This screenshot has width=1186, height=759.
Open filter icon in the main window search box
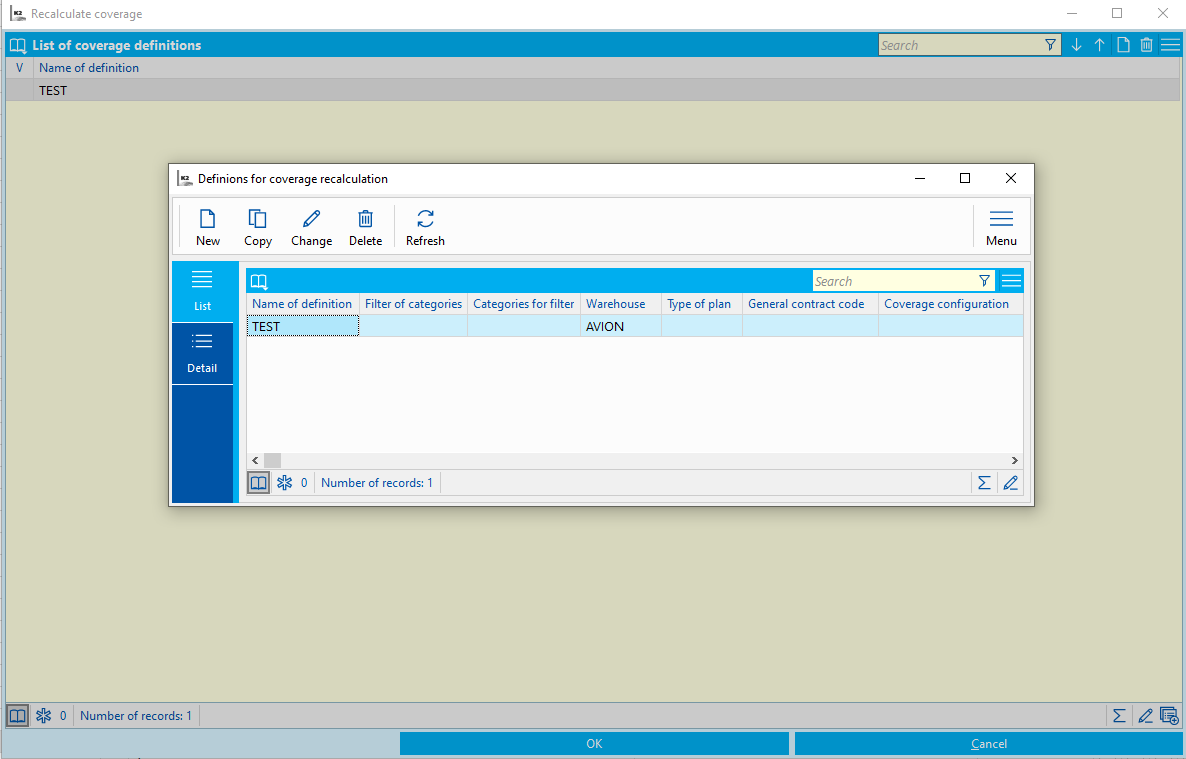[x=1051, y=45]
